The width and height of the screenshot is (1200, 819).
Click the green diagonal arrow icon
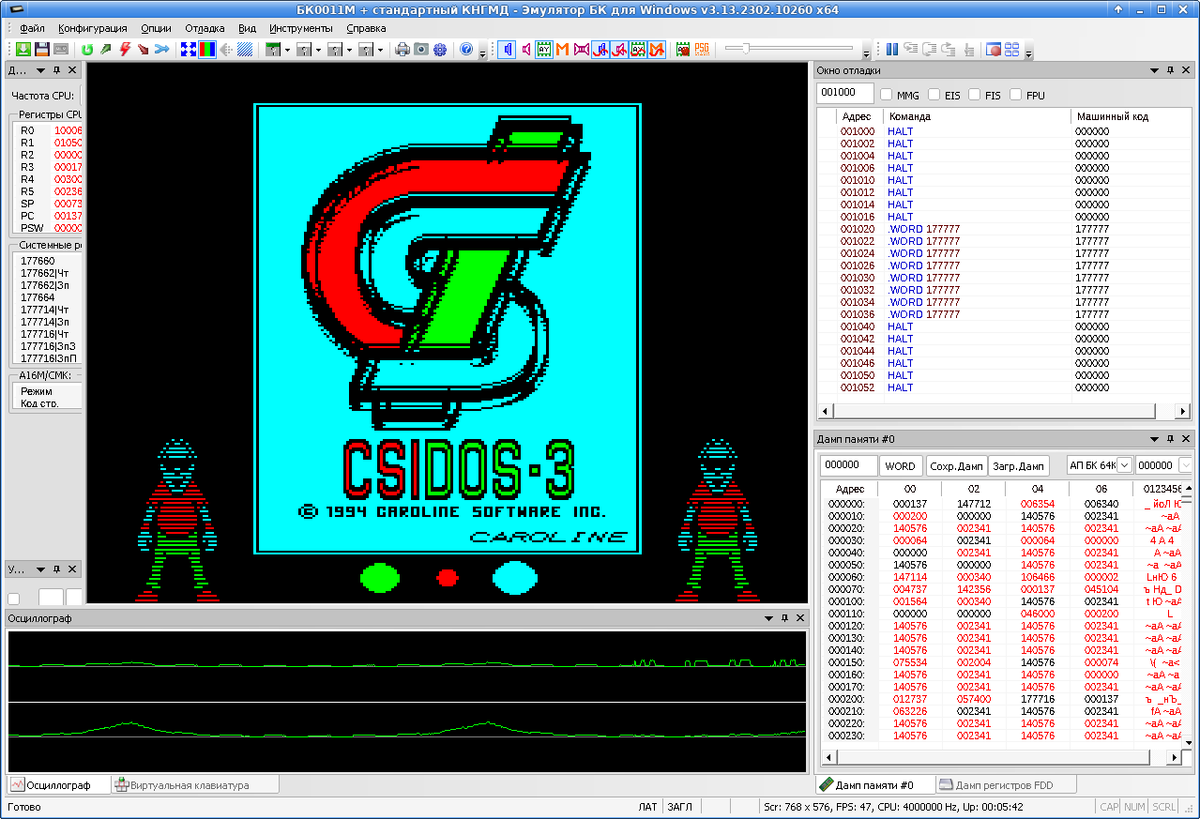[106, 49]
